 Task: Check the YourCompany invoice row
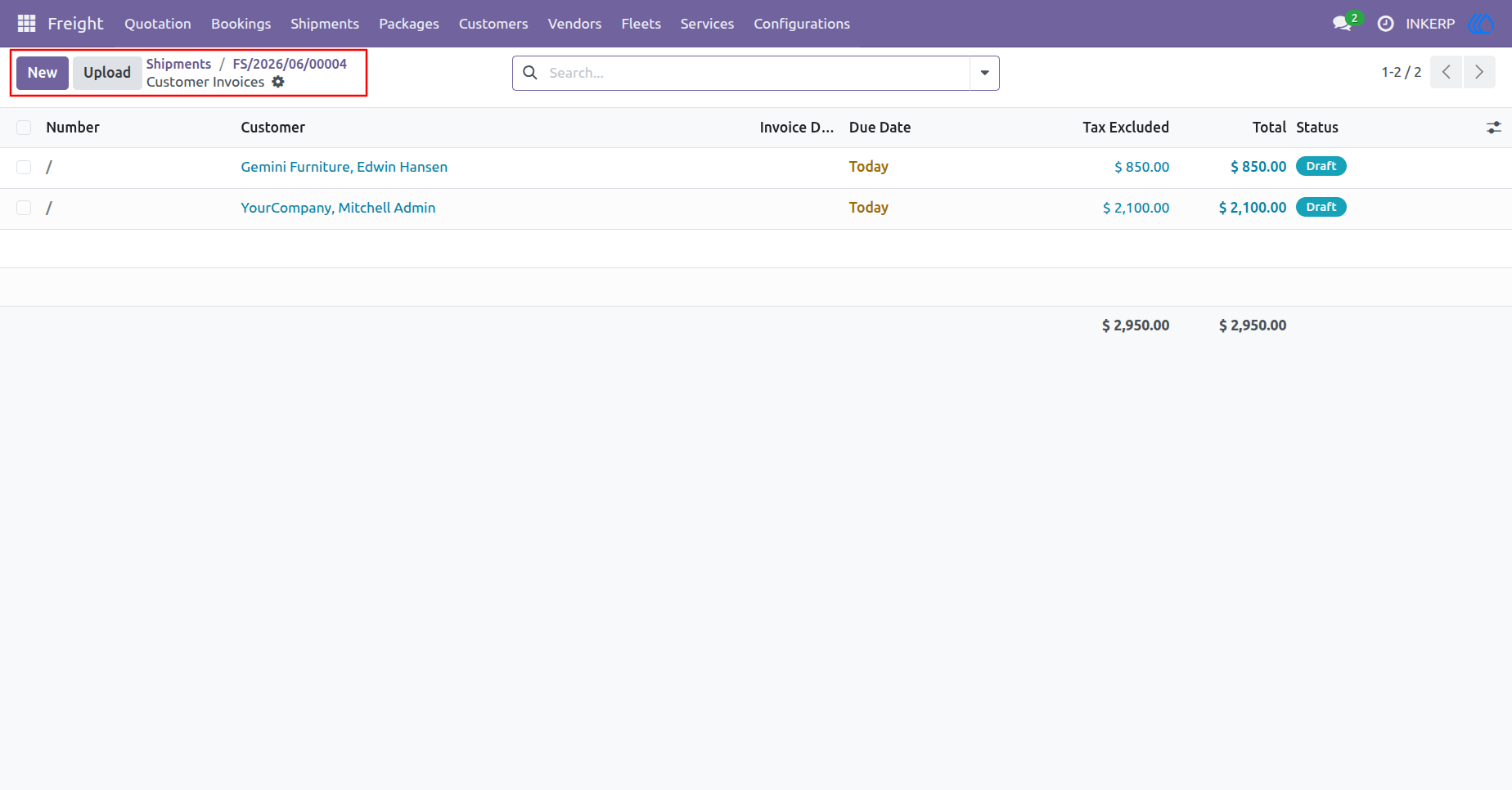(24, 208)
